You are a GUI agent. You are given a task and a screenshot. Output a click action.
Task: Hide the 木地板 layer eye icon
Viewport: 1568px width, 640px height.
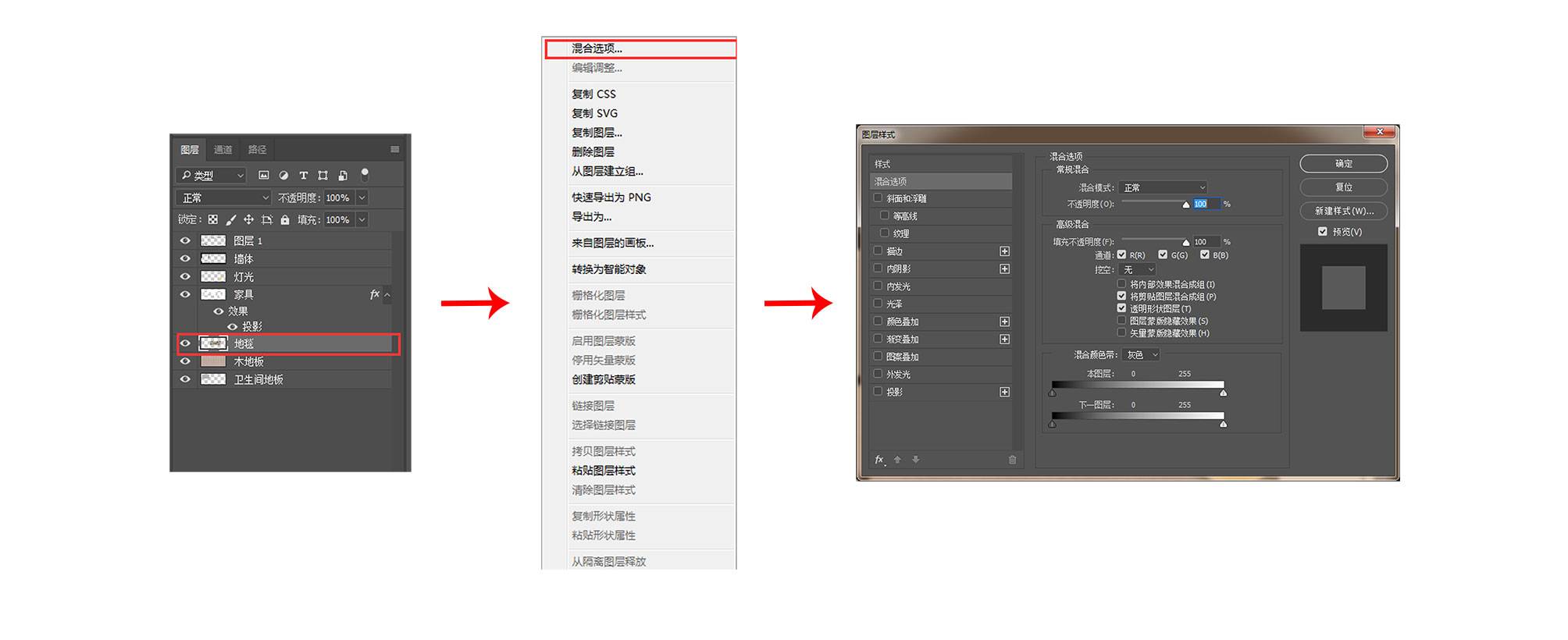[185, 361]
